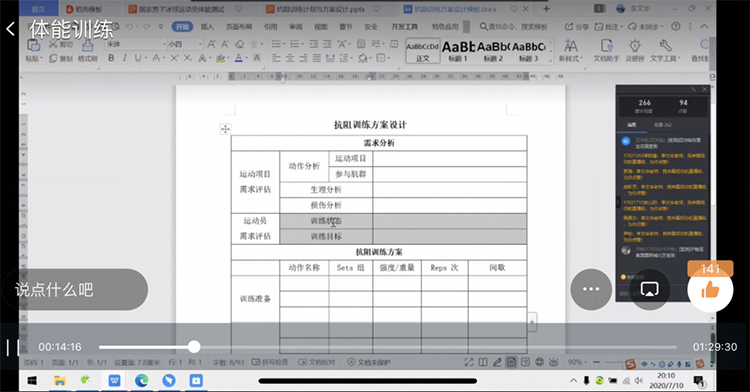Click the table move handle icon
Screen dimensions: 750x392
point(225,129)
